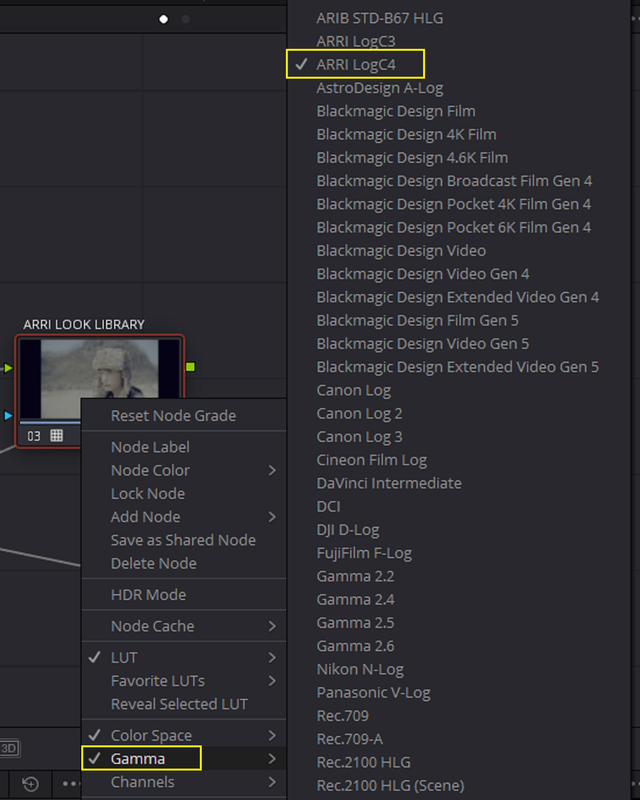Open Node Label entry
Screen dimensions: 640x800
[150, 447]
